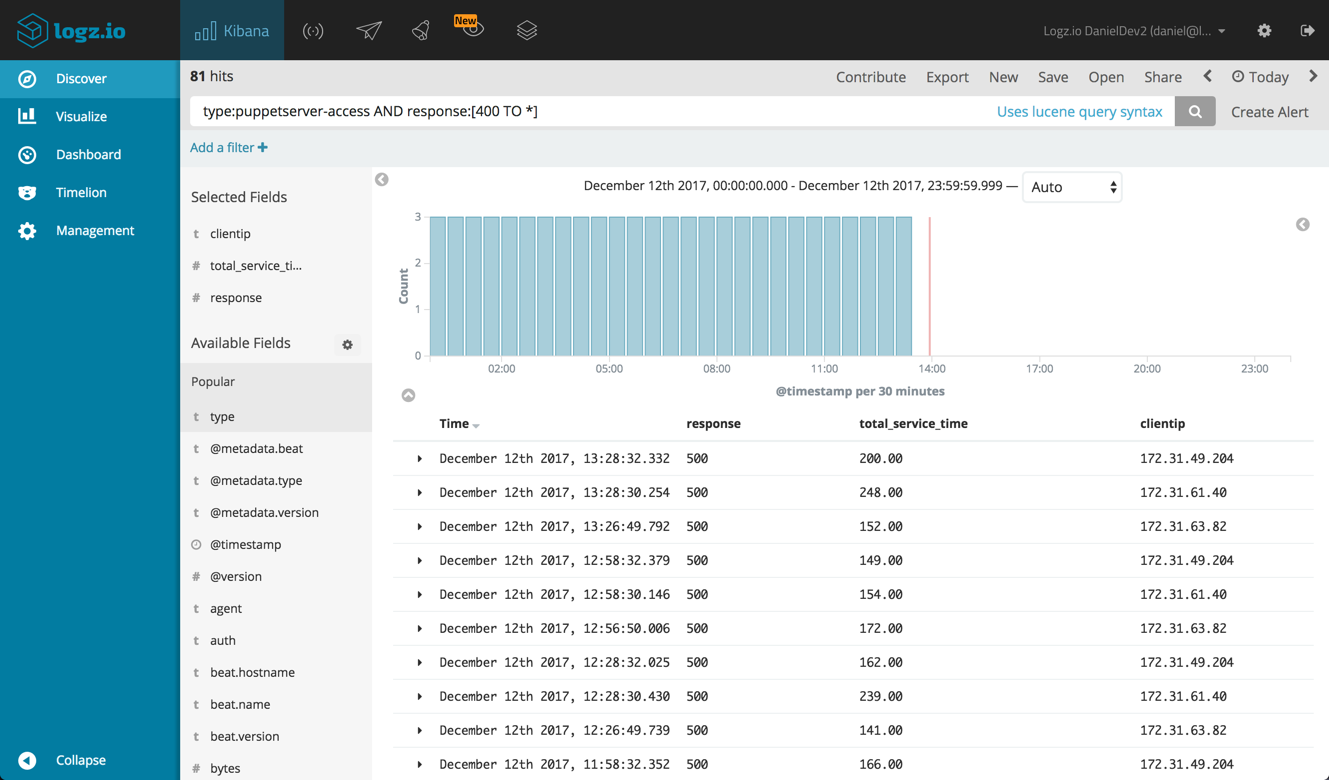Open Management in the sidebar
1329x780 pixels.
click(x=90, y=230)
